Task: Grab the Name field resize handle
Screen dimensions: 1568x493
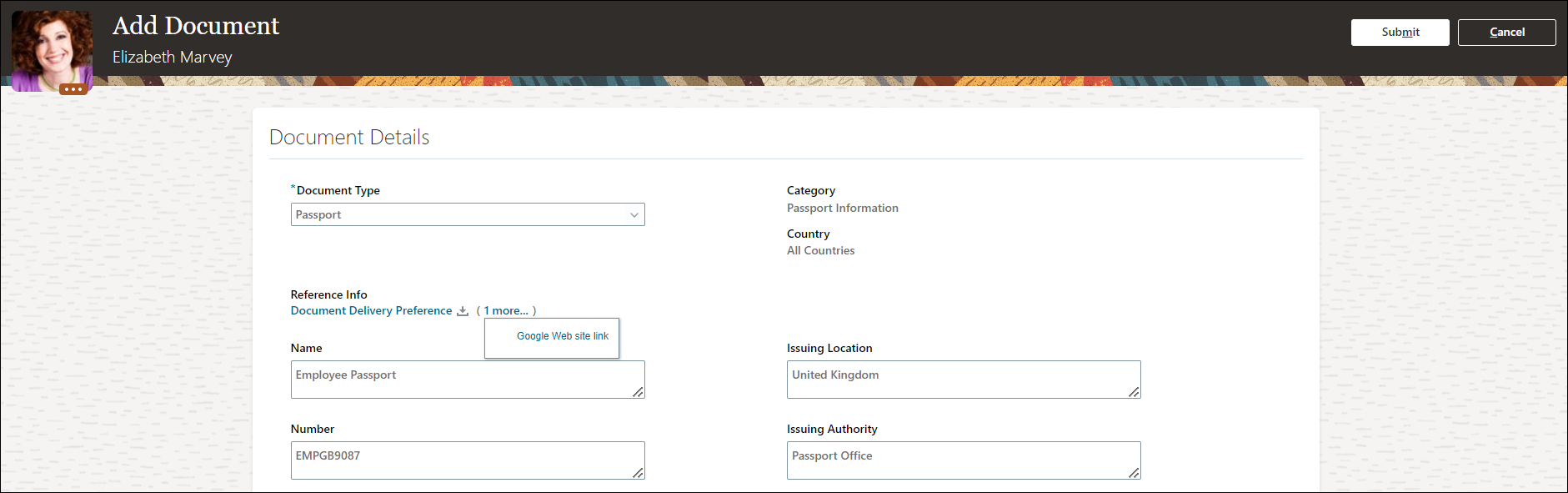Action: point(638,392)
